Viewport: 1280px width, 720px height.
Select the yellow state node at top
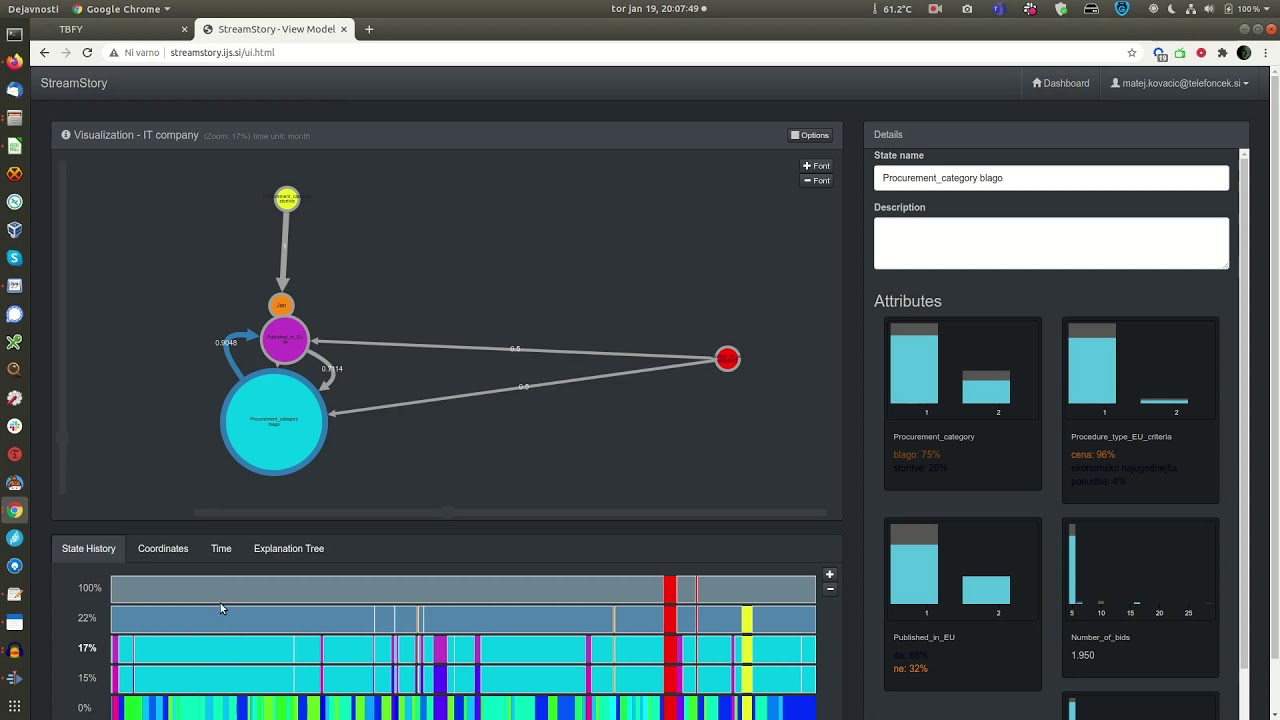pos(287,199)
